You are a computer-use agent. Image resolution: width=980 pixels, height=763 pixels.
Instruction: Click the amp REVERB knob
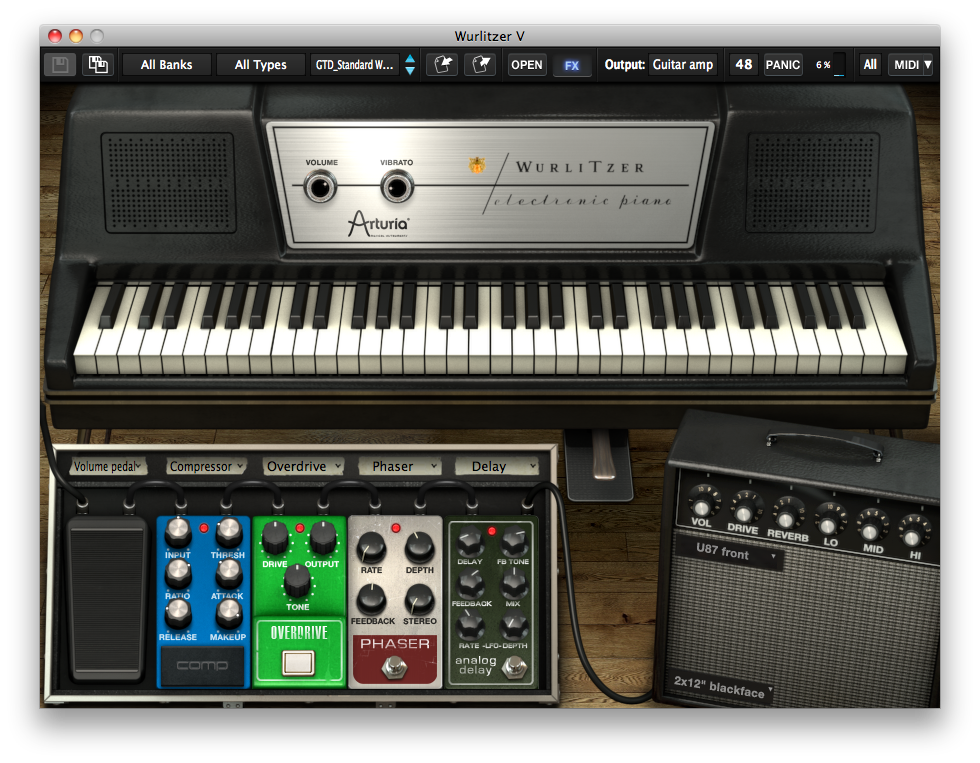[785, 517]
